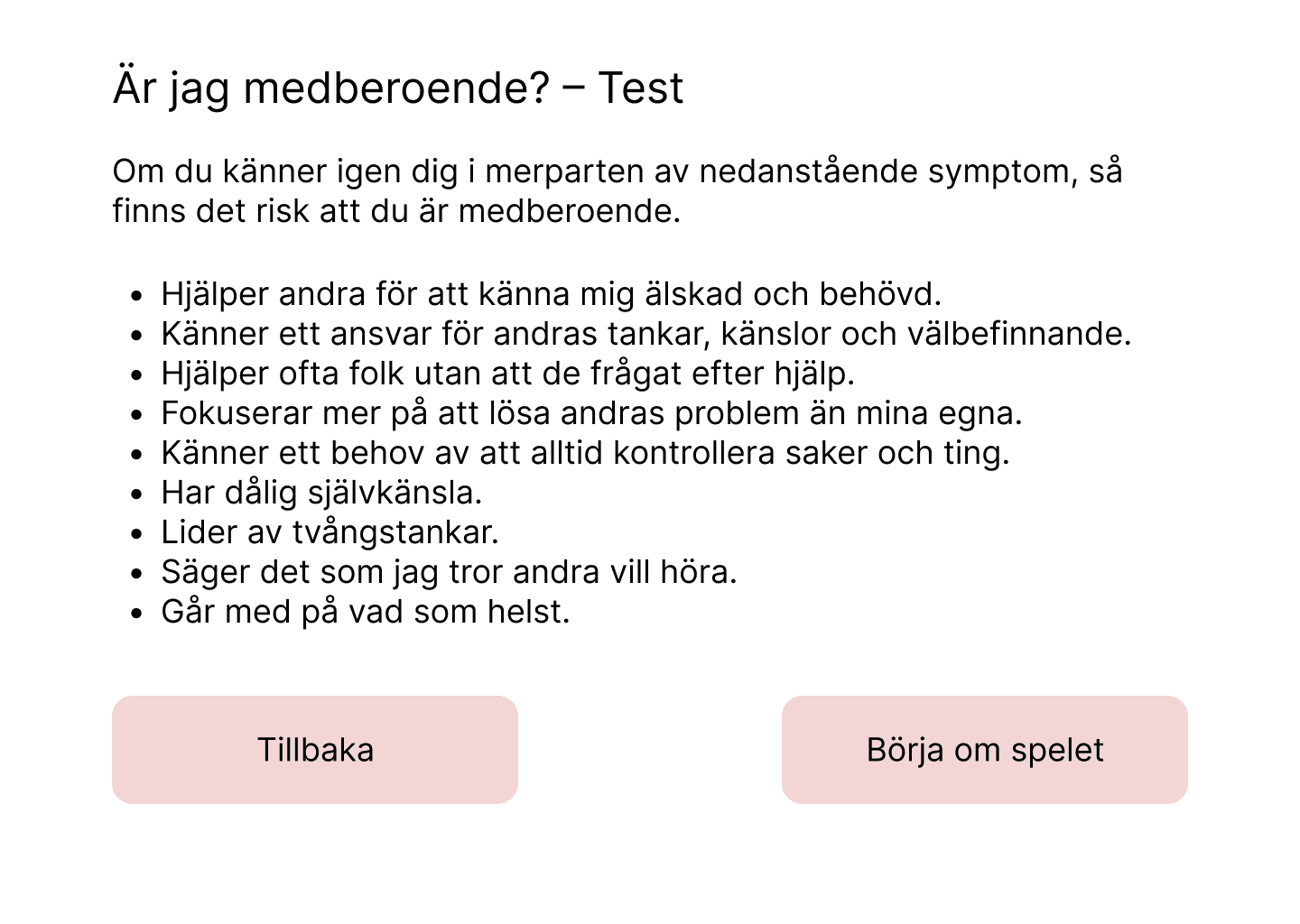The height and width of the screenshot is (924, 1300).
Task: Select the heading 'Är jag medberoende? – Test'
Action: 398,88
